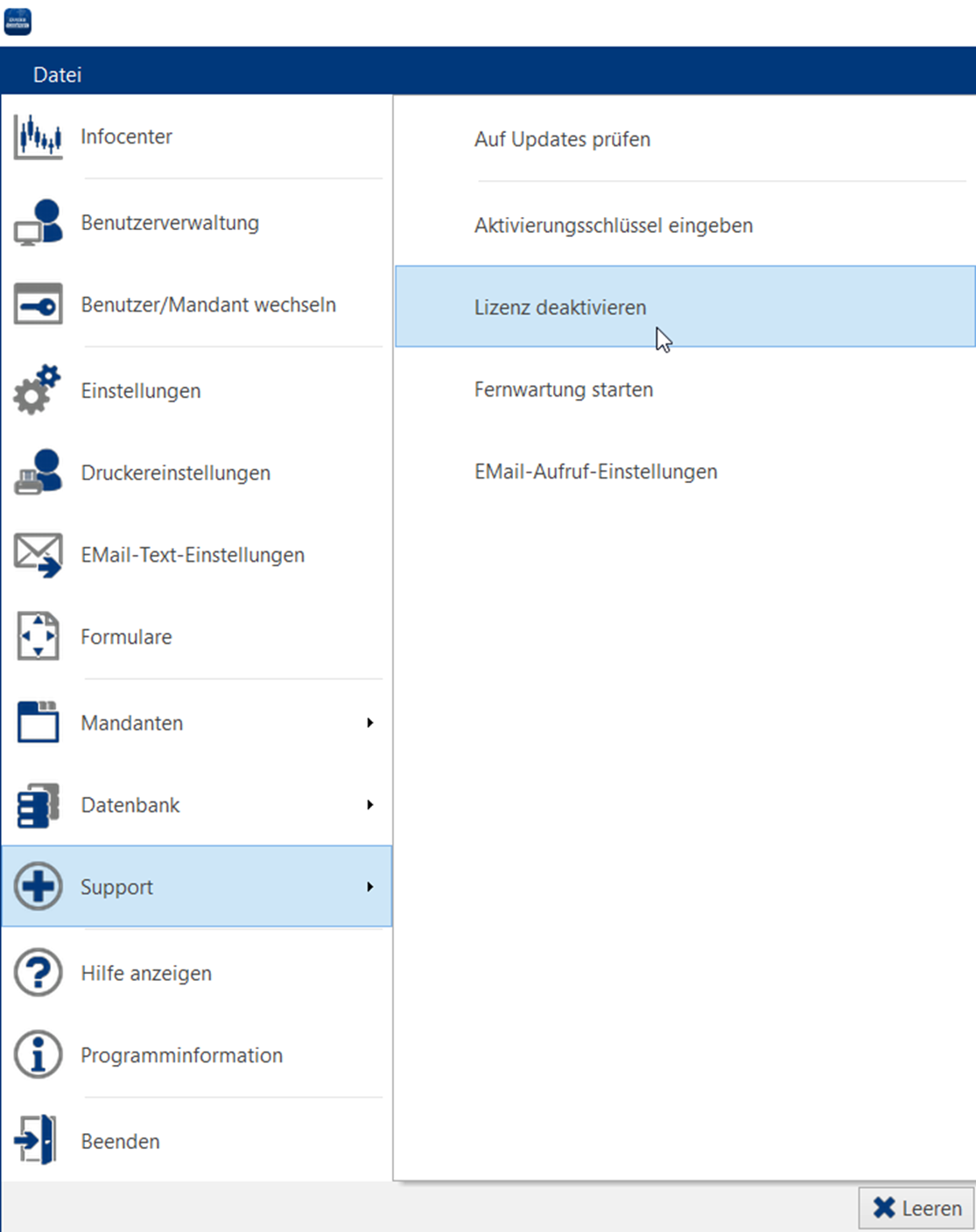
Task: Open EMail-Aufruf-Einstellungen
Action: coord(595,472)
